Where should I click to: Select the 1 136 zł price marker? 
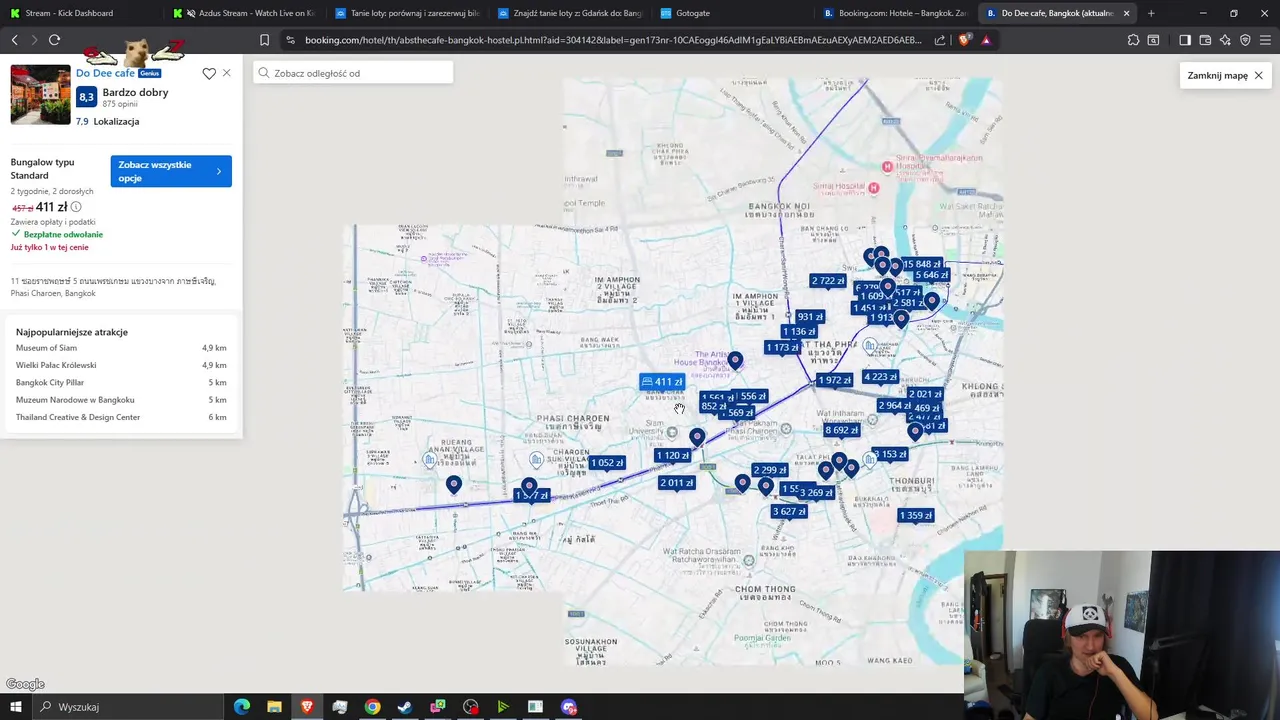tap(799, 332)
